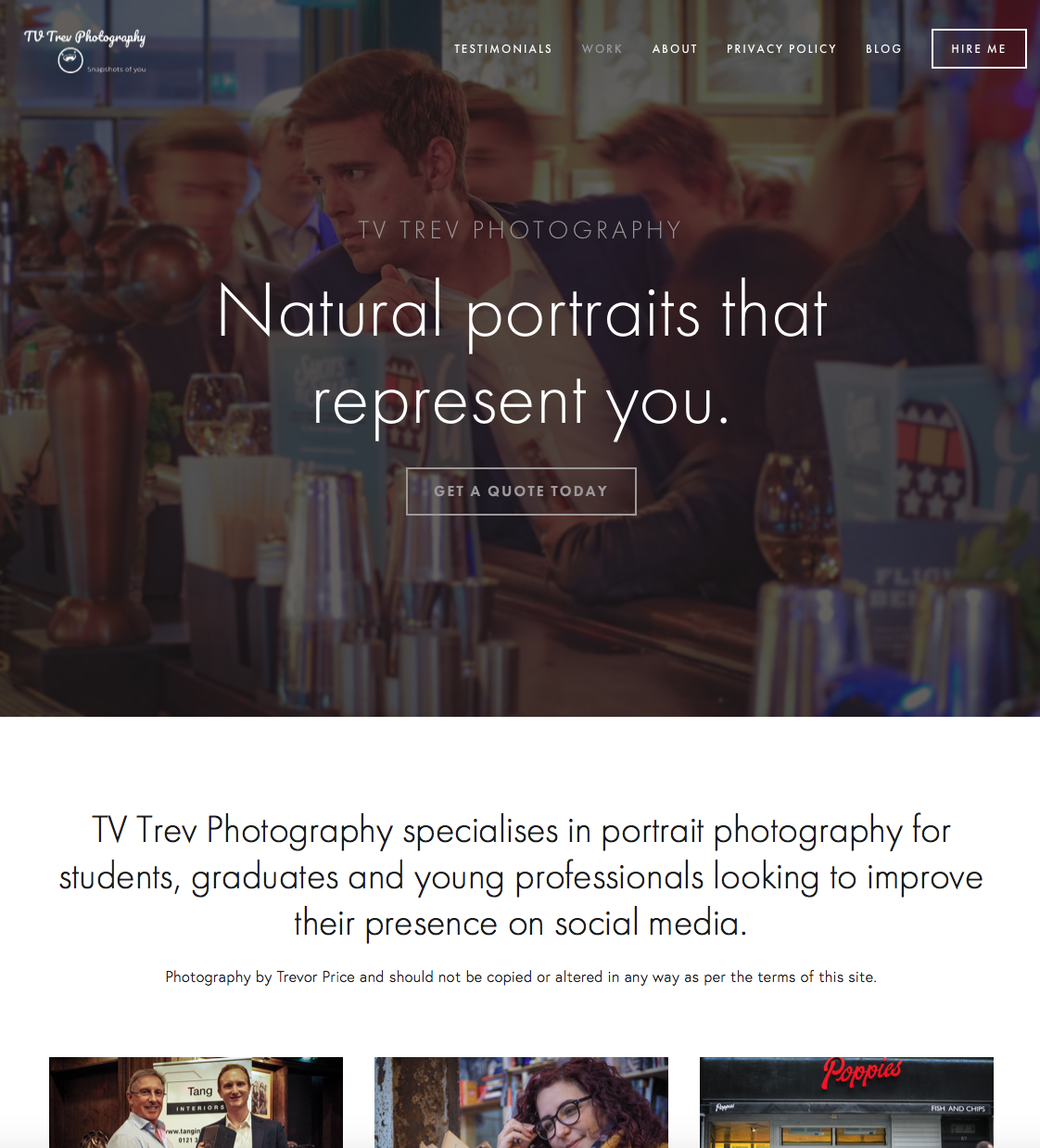Screen dimensions: 1040x1148
Task: Click the Poppies red sign in thumbnail
Action: [x=861, y=1072]
